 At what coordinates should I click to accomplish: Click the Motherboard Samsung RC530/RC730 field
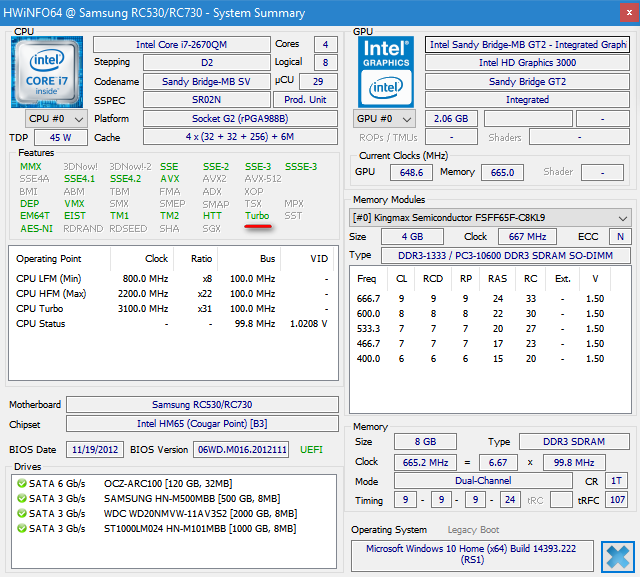202,405
